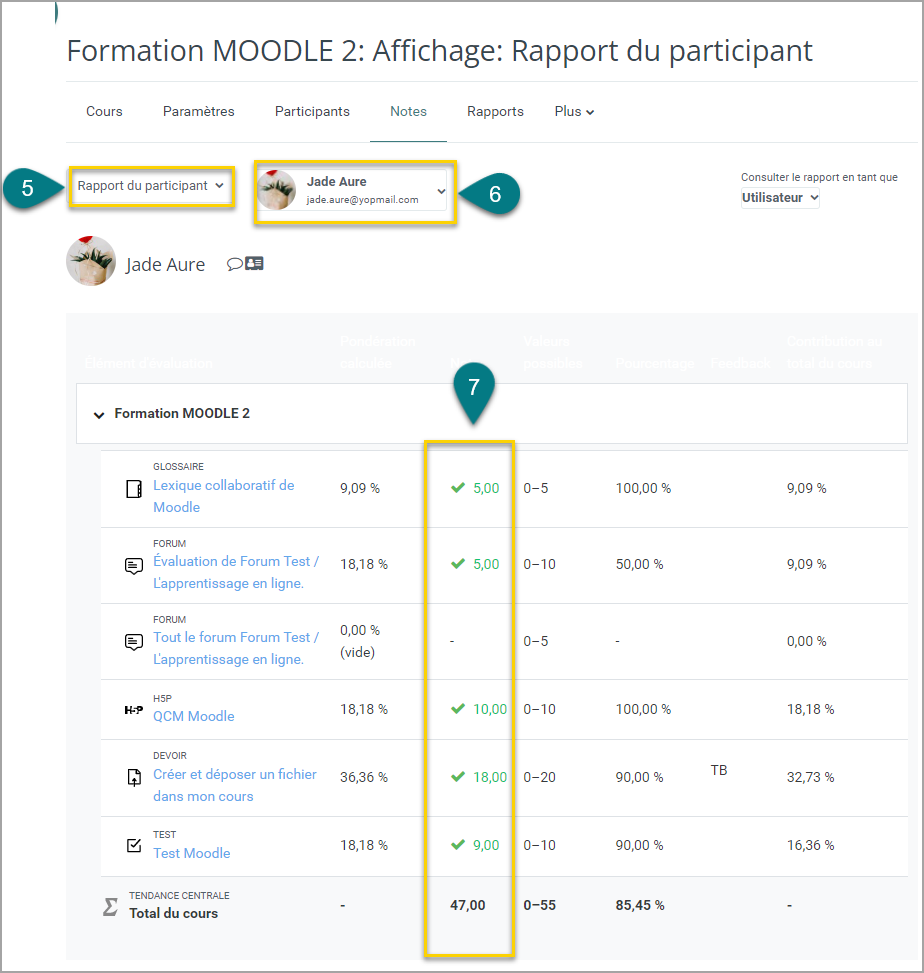The width and height of the screenshot is (924, 973).
Task: Select the Notes tab
Action: coord(408,112)
